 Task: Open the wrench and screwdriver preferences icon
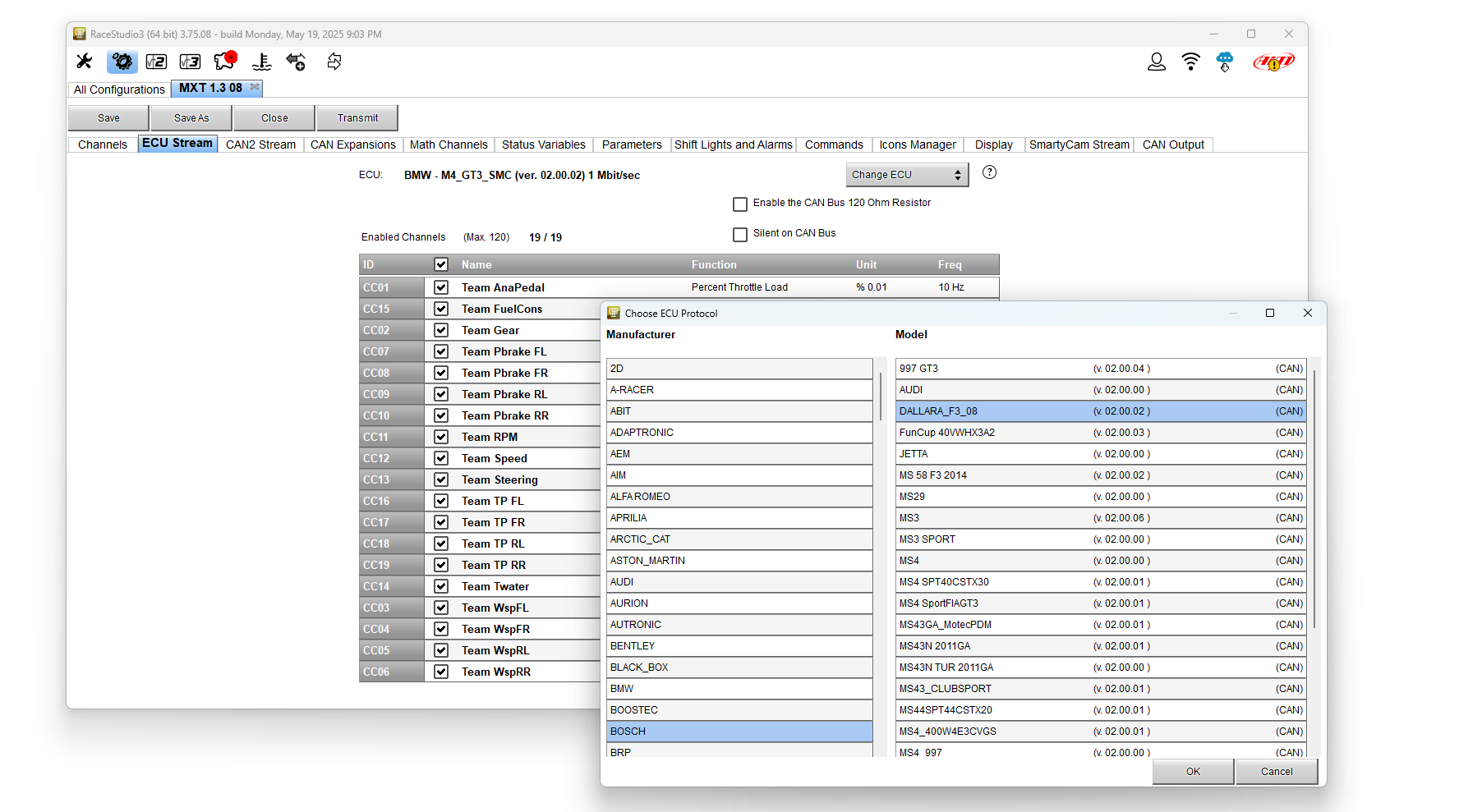click(84, 62)
